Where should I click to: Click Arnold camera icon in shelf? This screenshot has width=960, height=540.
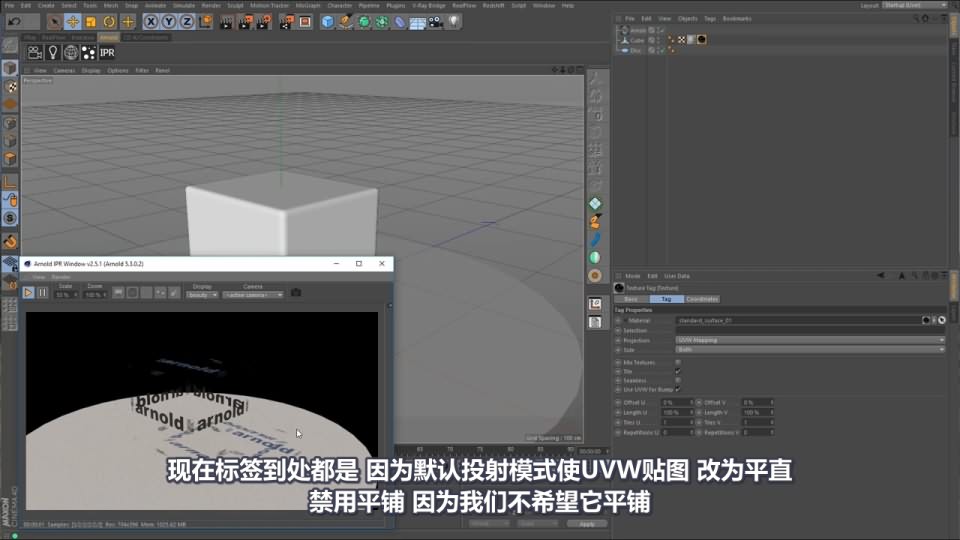pyautogui.click(x=35, y=53)
